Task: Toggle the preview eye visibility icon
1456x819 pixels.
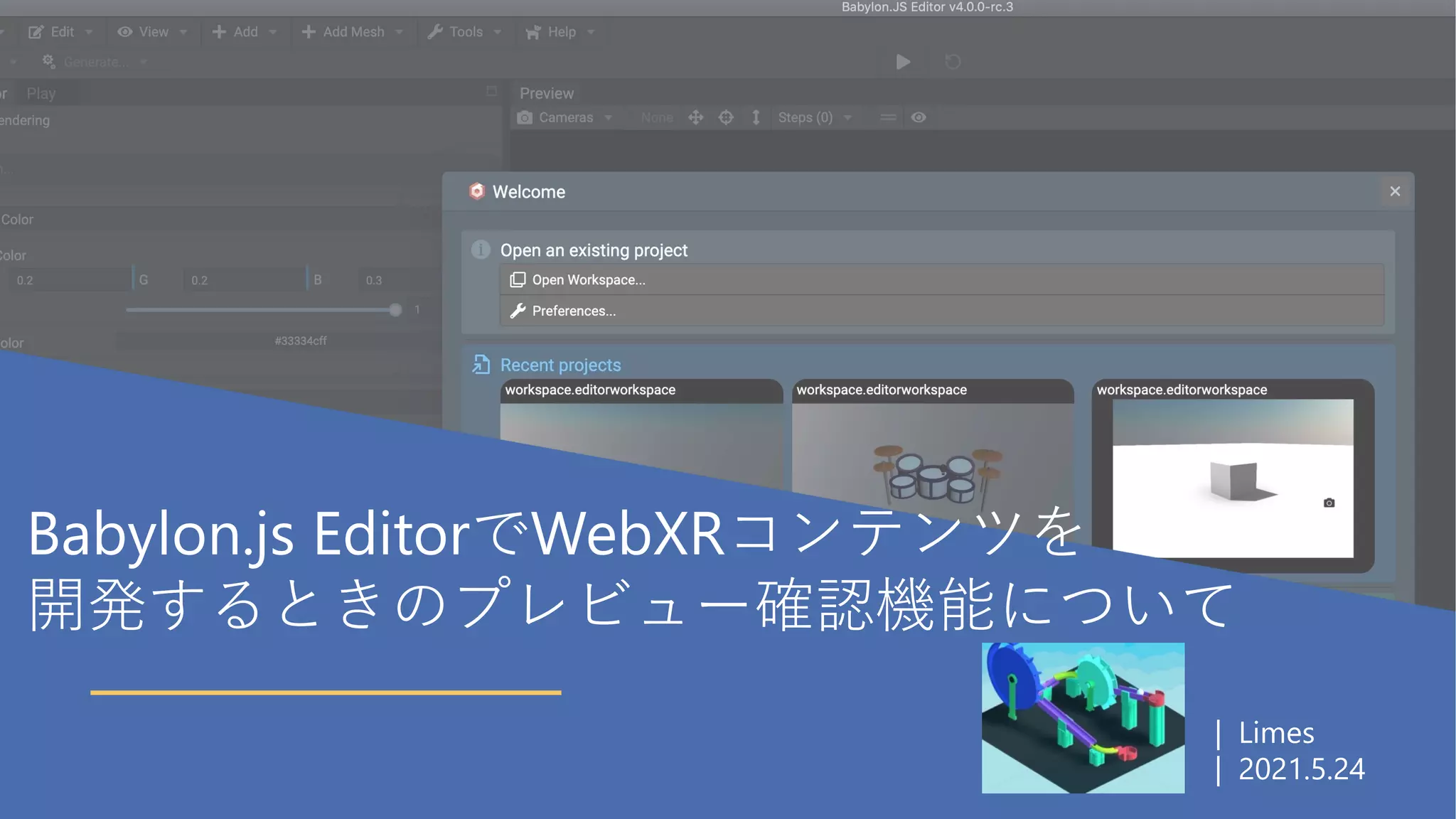Action: coord(919,117)
